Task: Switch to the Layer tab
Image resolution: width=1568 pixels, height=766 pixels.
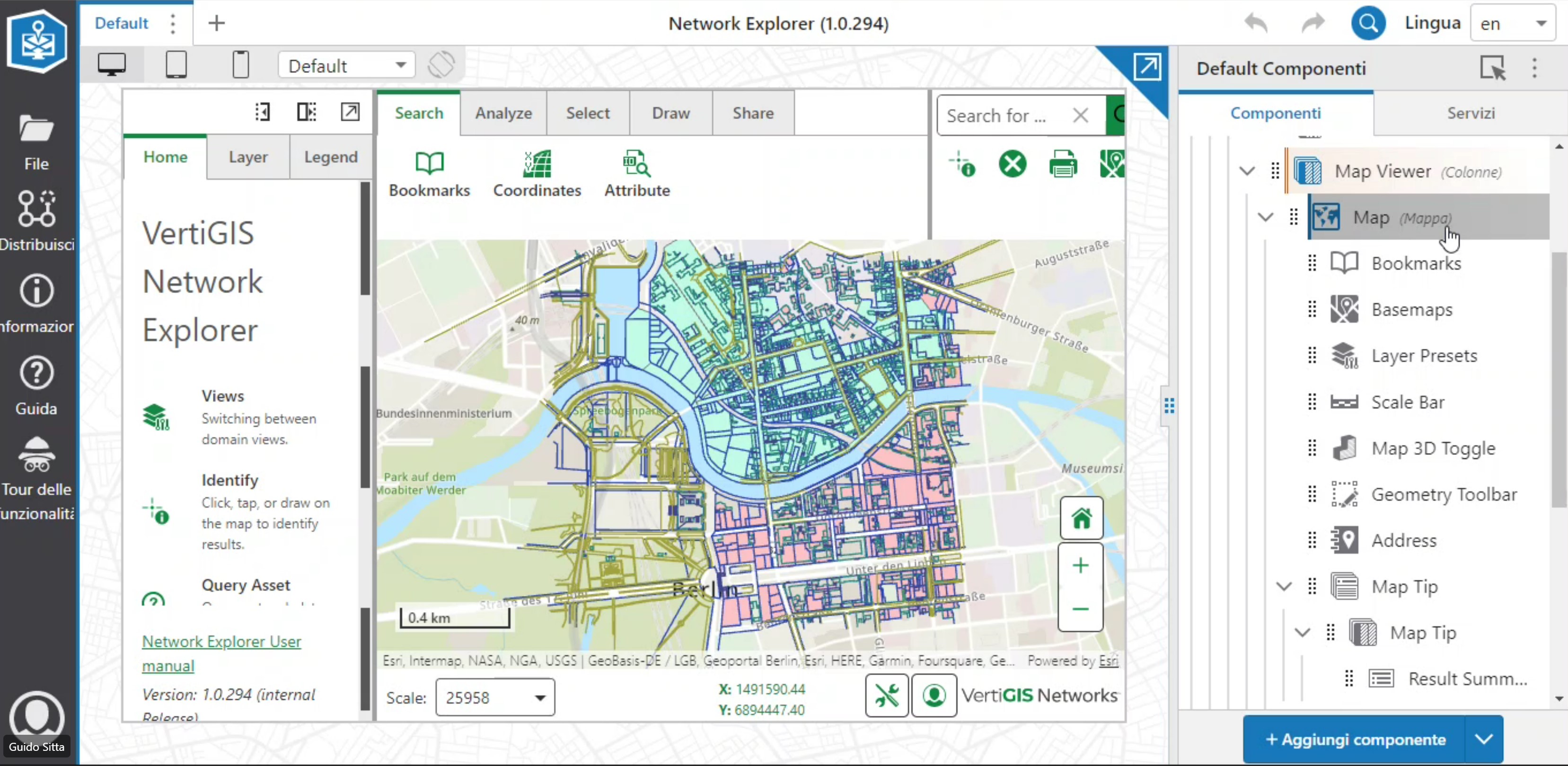Action: [x=248, y=157]
